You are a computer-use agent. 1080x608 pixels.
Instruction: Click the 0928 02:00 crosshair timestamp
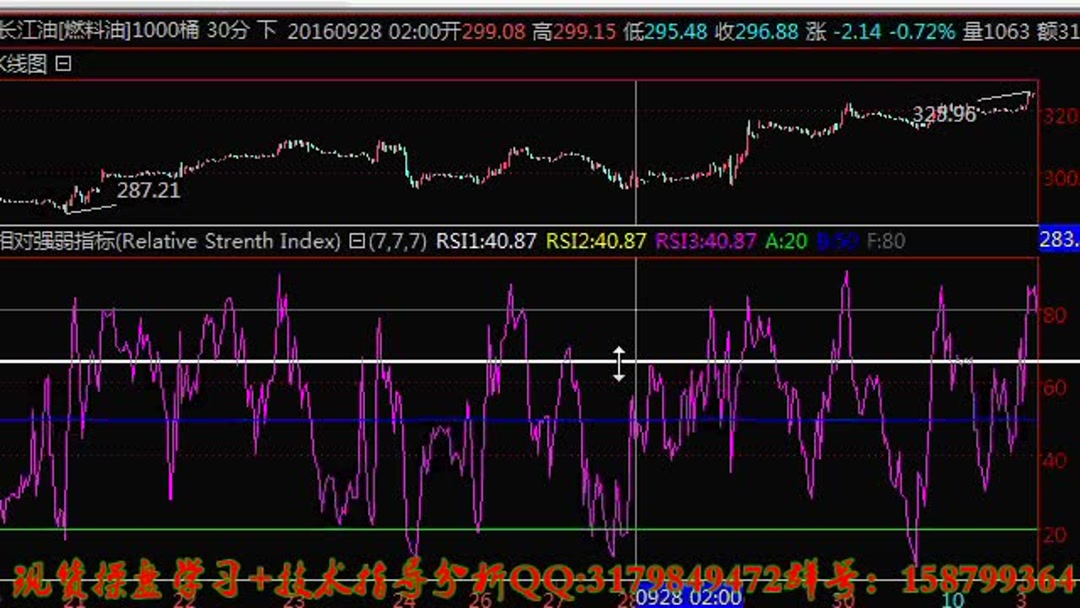(x=690, y=592)
